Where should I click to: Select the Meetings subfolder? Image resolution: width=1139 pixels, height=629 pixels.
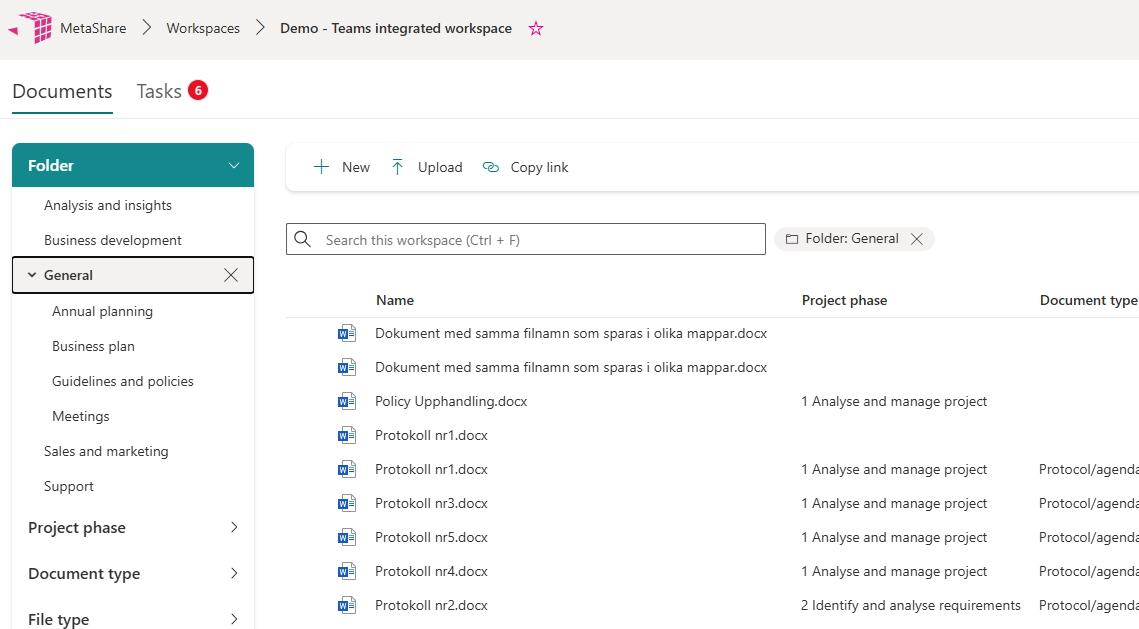(81, 416)
